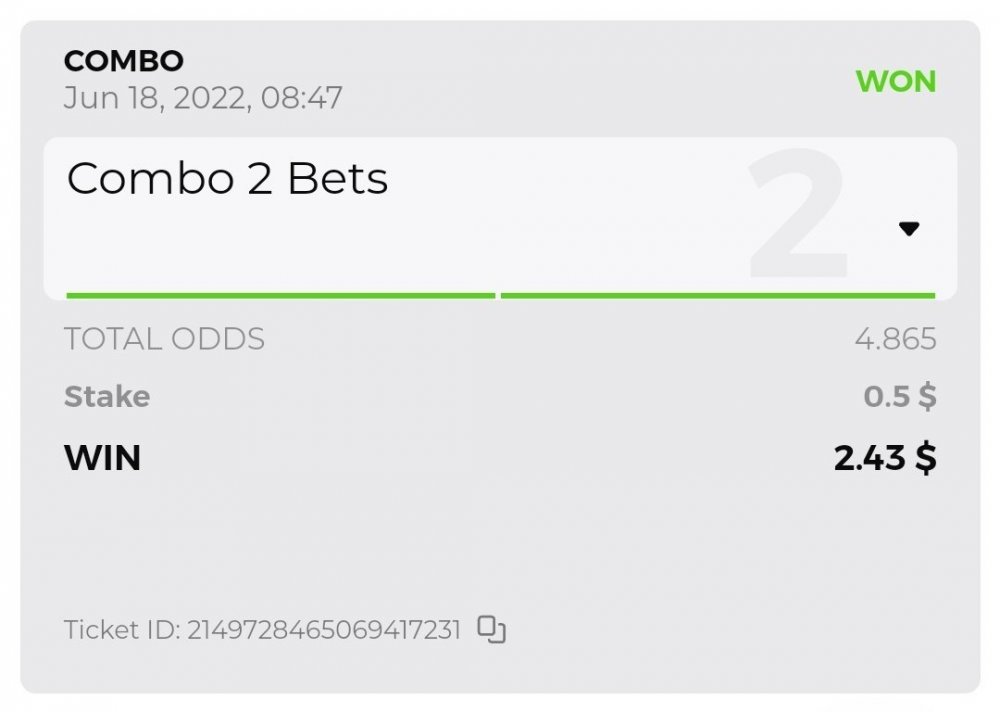Click the right green bet progress segment

[x=717, y=296]
